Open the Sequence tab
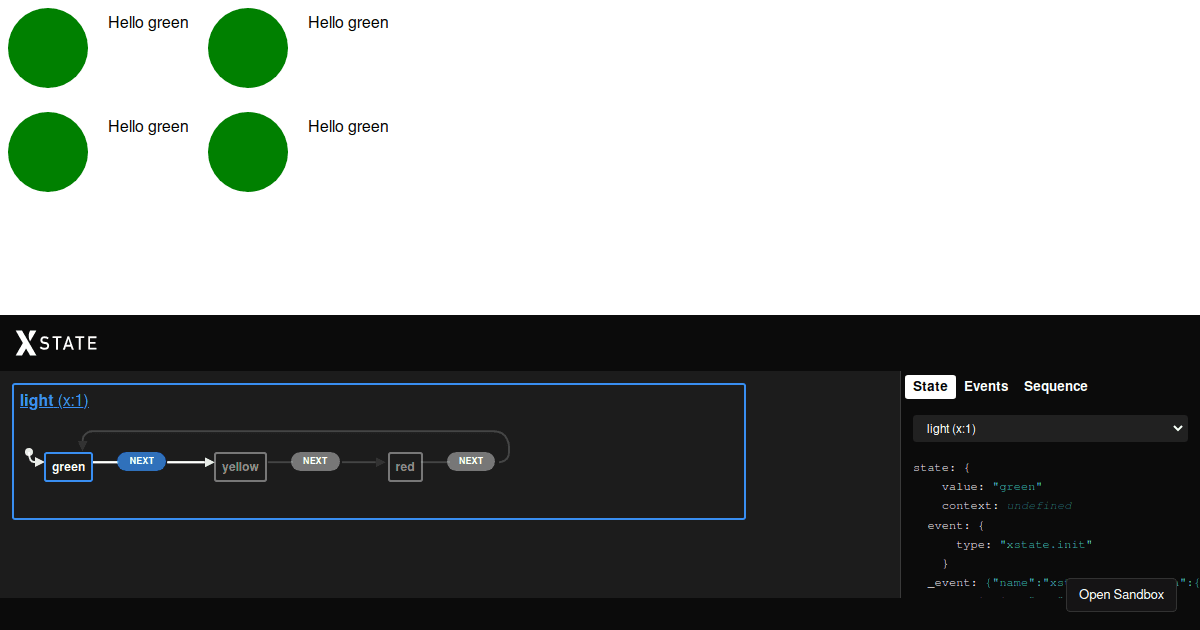This screenshot has width=1200, height=630. tap(1055, 386)
